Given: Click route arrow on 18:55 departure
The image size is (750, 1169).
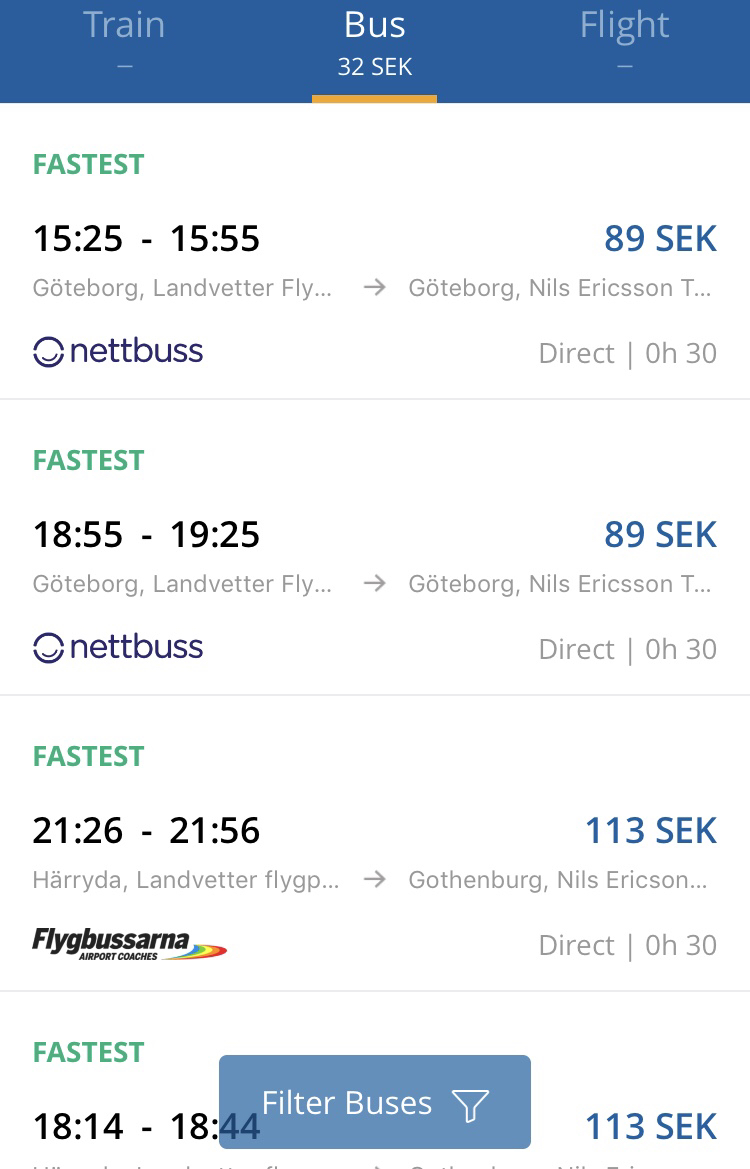Looking at the screenshot, I should point(374,584).
